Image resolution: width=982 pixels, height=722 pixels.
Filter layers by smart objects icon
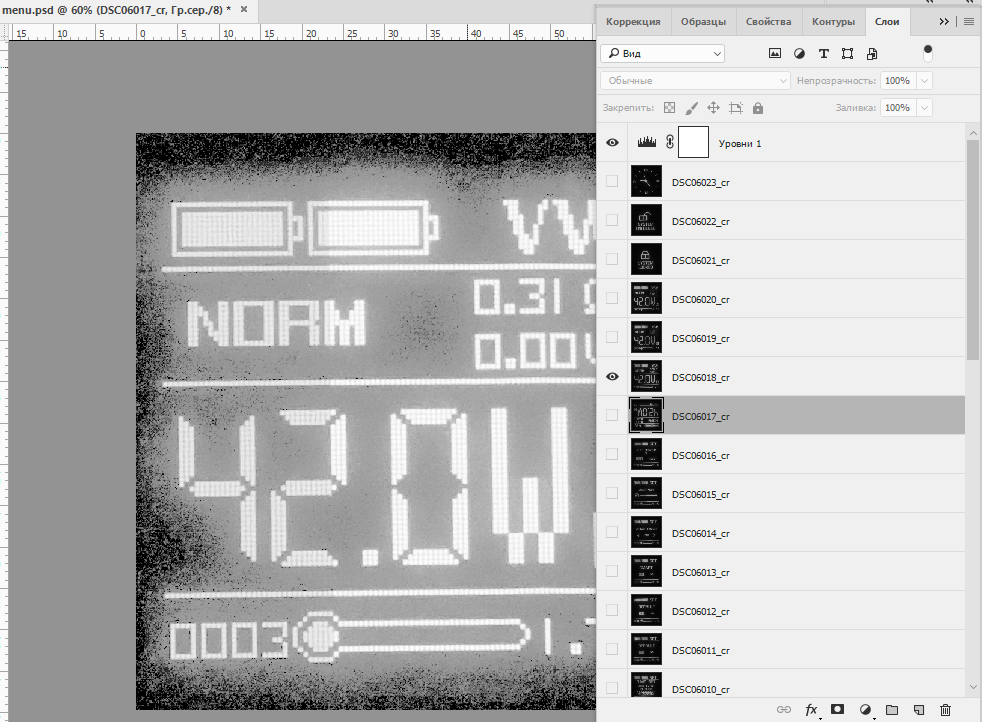tap(872, 54)
